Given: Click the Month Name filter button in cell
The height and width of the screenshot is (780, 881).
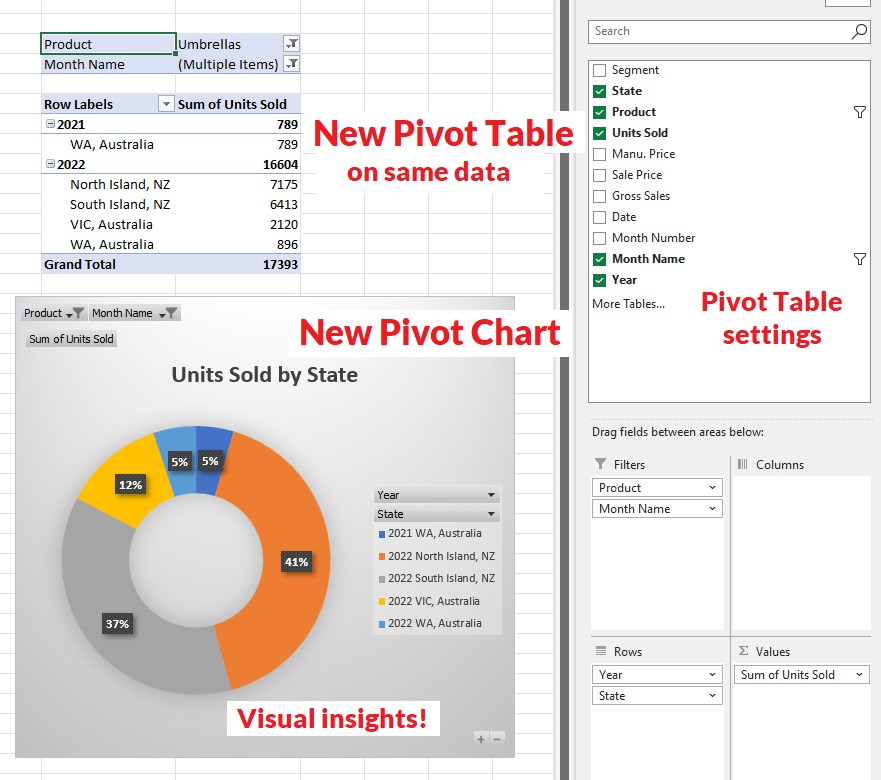Looking at the screenshot, I should pos(292,64).
